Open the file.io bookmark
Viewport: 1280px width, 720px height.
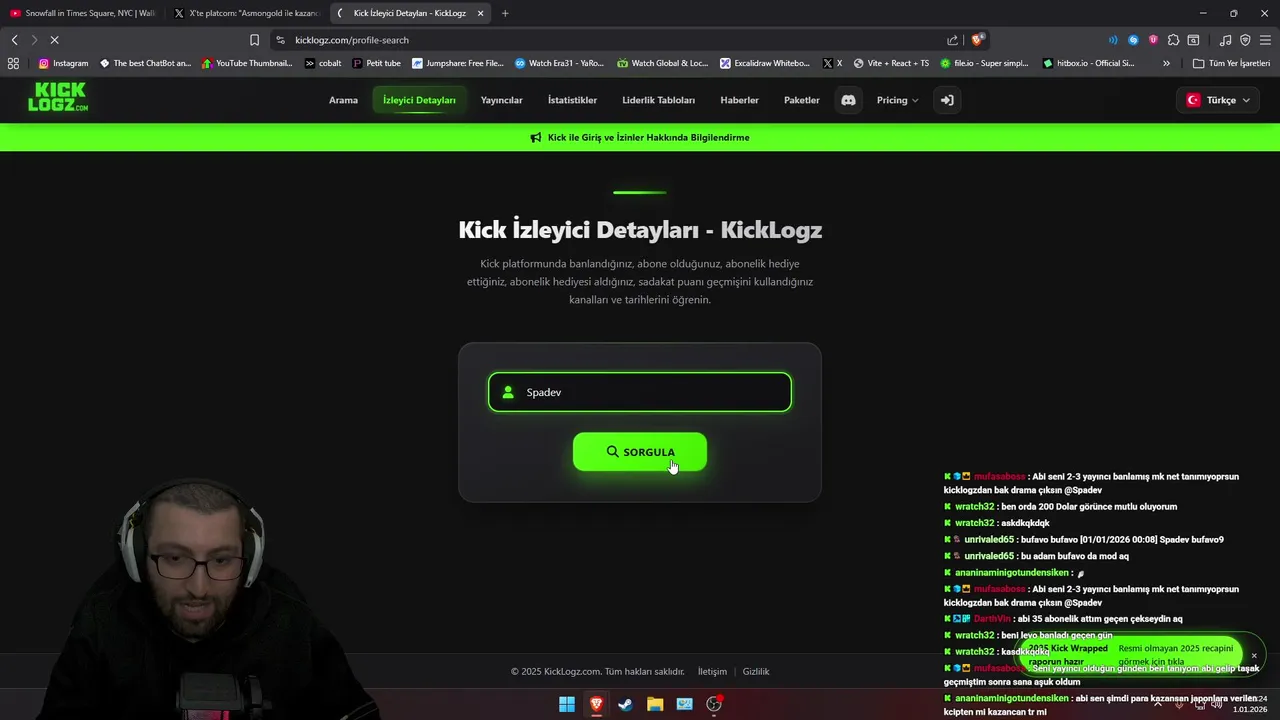[984, 63]
